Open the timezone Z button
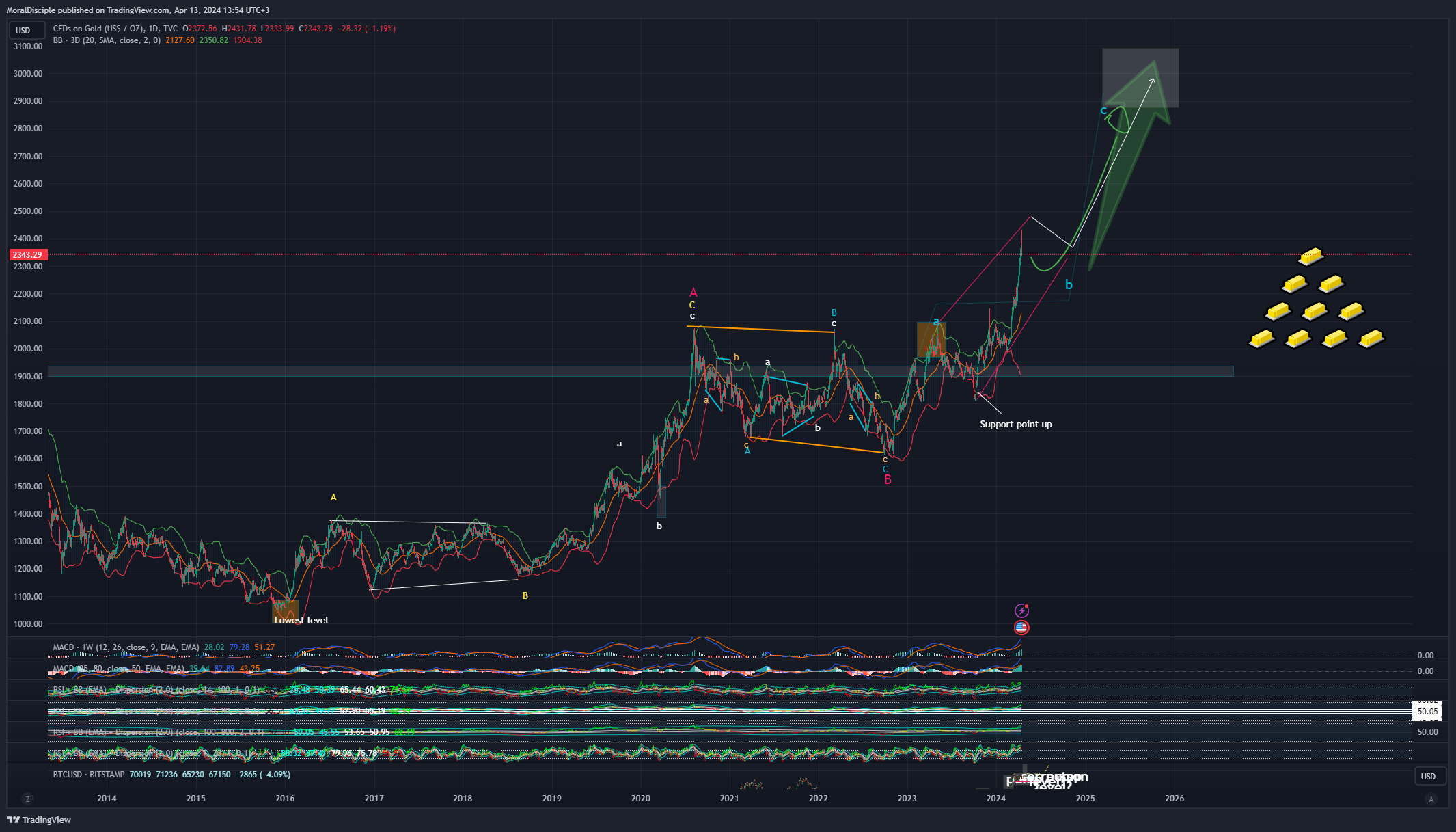Viewport: 1456px width, 832px height. pos(27,799)
